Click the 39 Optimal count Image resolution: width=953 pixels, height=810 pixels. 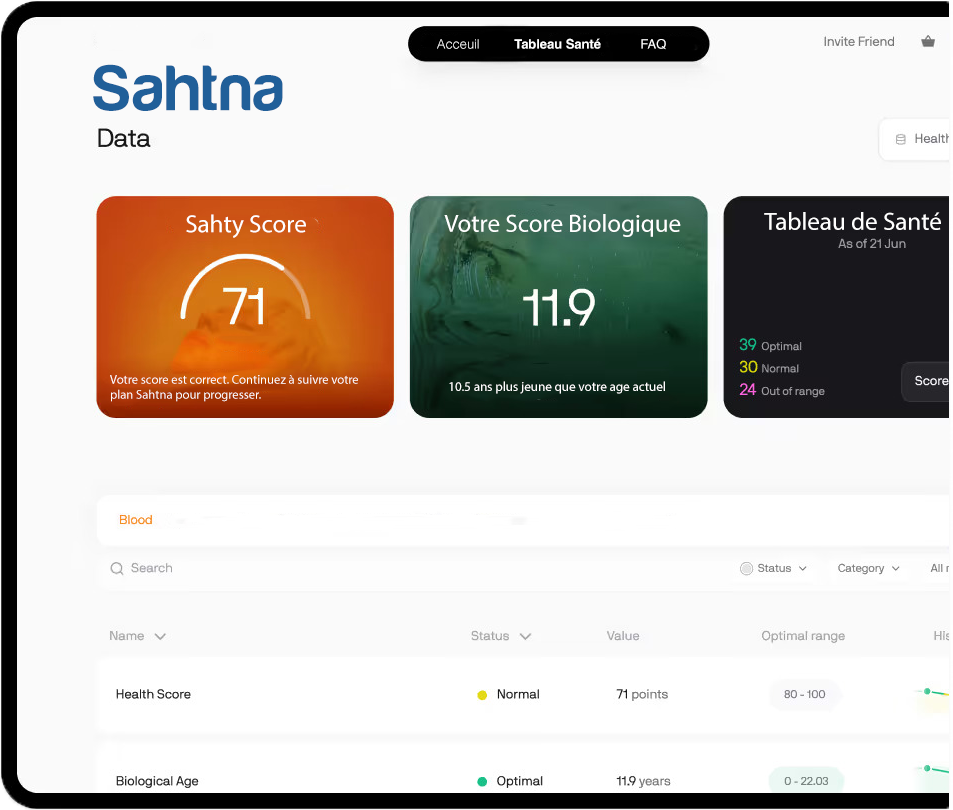tap(770, 345)
